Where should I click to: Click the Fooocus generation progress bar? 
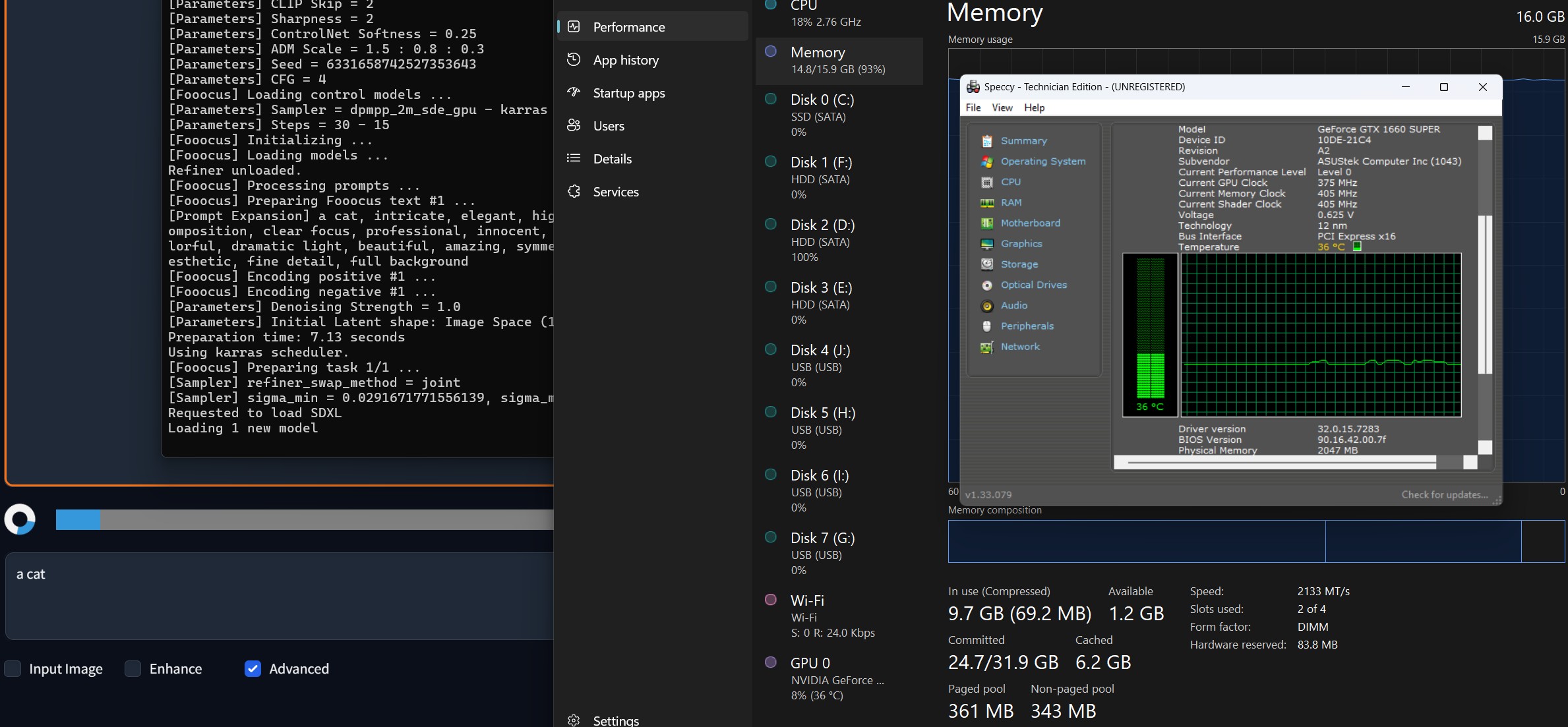click(x=303, y=519)
